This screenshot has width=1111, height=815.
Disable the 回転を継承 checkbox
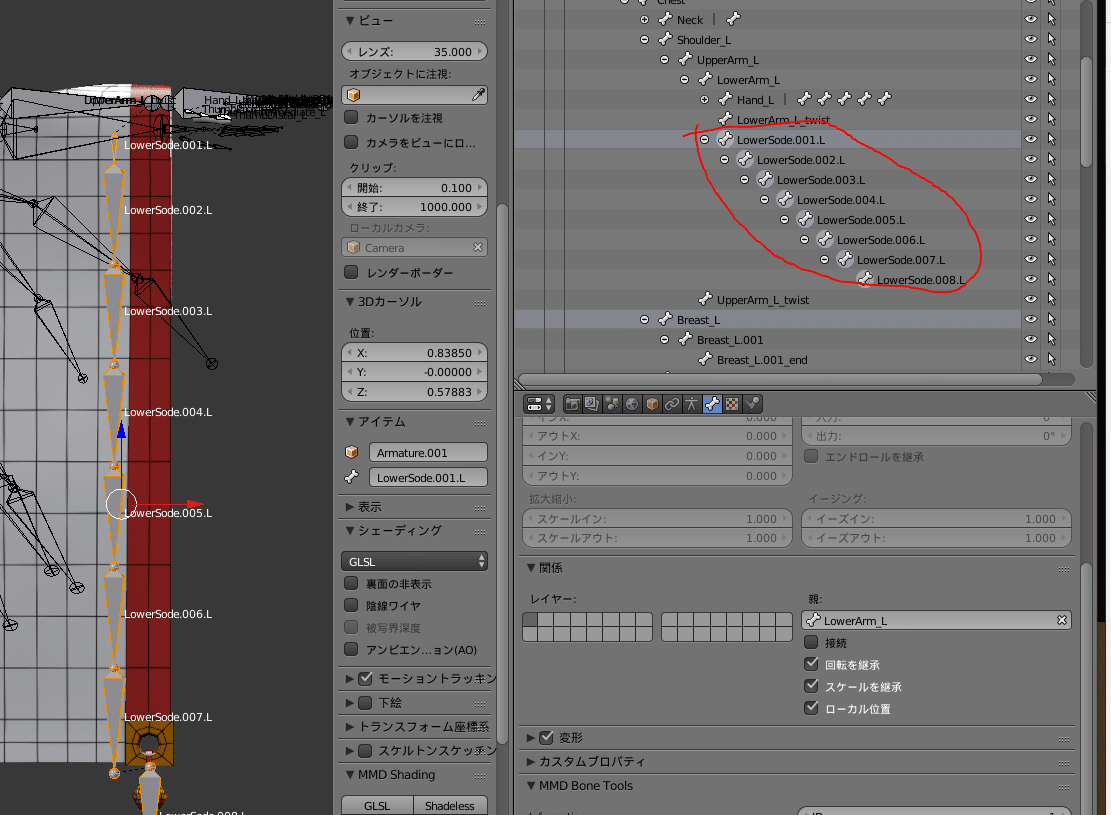[x=811, y=664]
